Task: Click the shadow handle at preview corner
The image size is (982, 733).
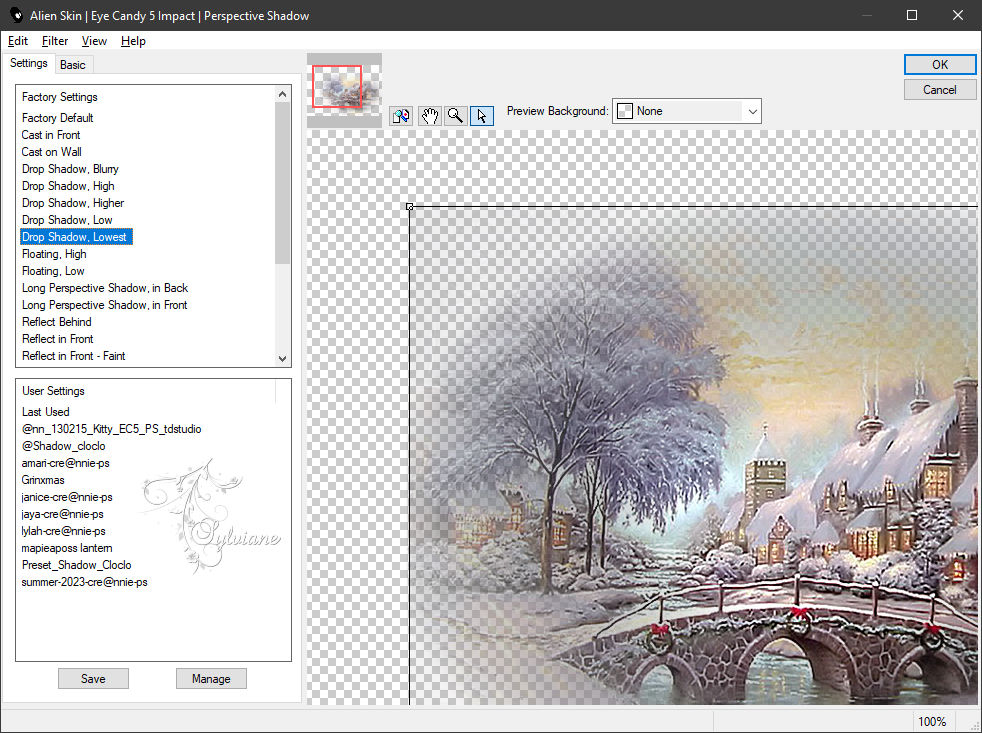Action: click(x=410, y=206)
